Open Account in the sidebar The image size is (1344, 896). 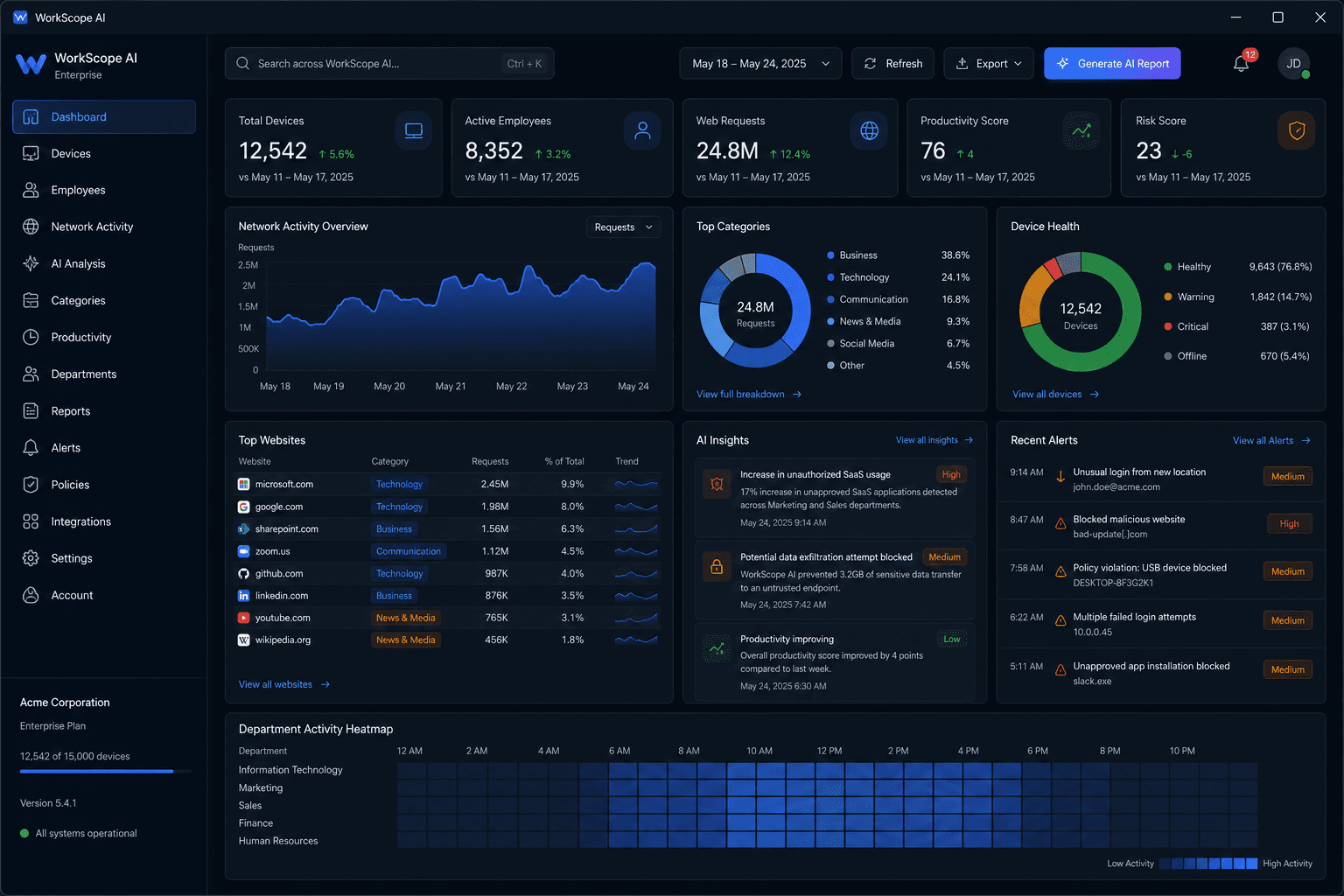click(x=104, y=595)
